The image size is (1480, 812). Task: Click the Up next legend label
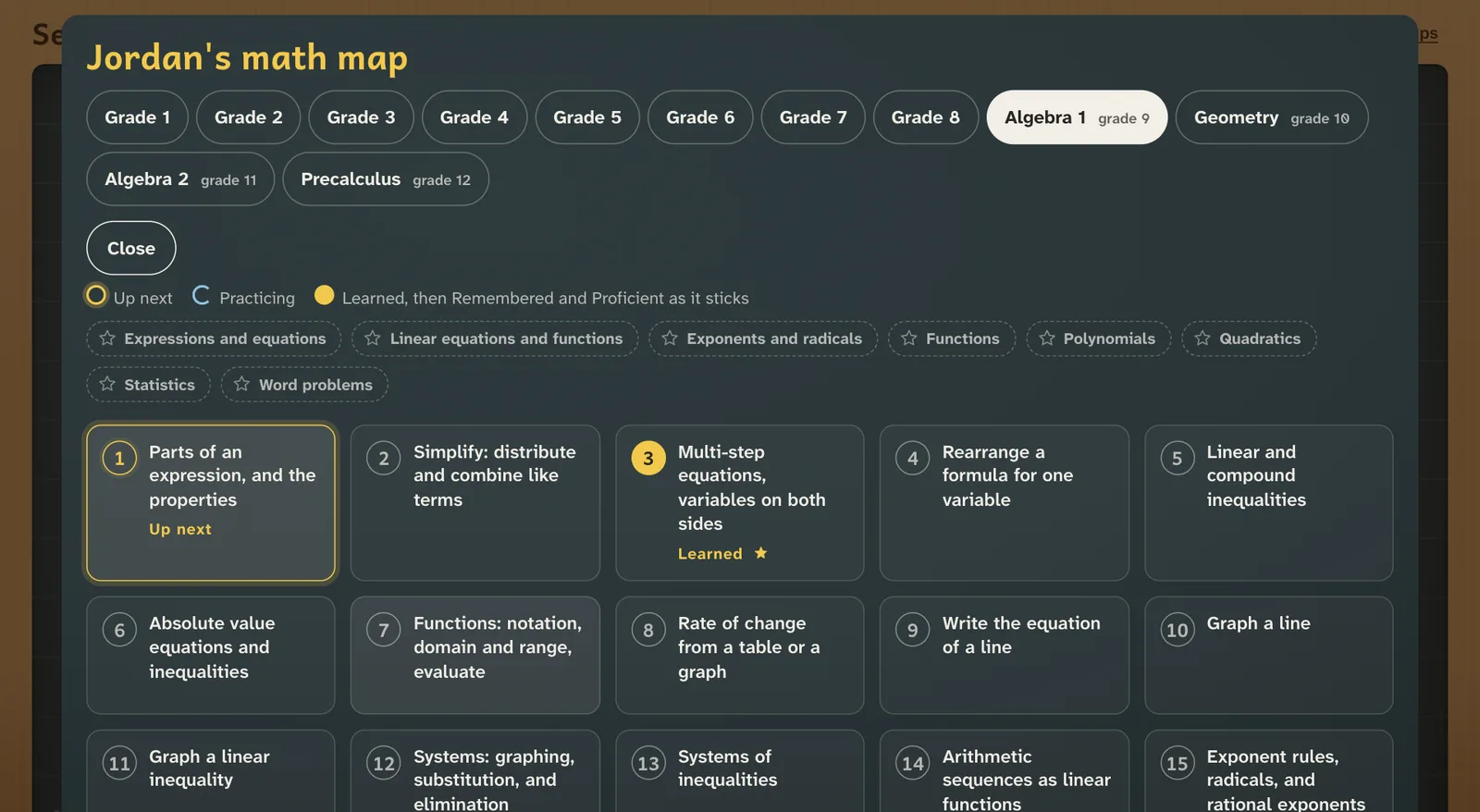click(142, 298)
